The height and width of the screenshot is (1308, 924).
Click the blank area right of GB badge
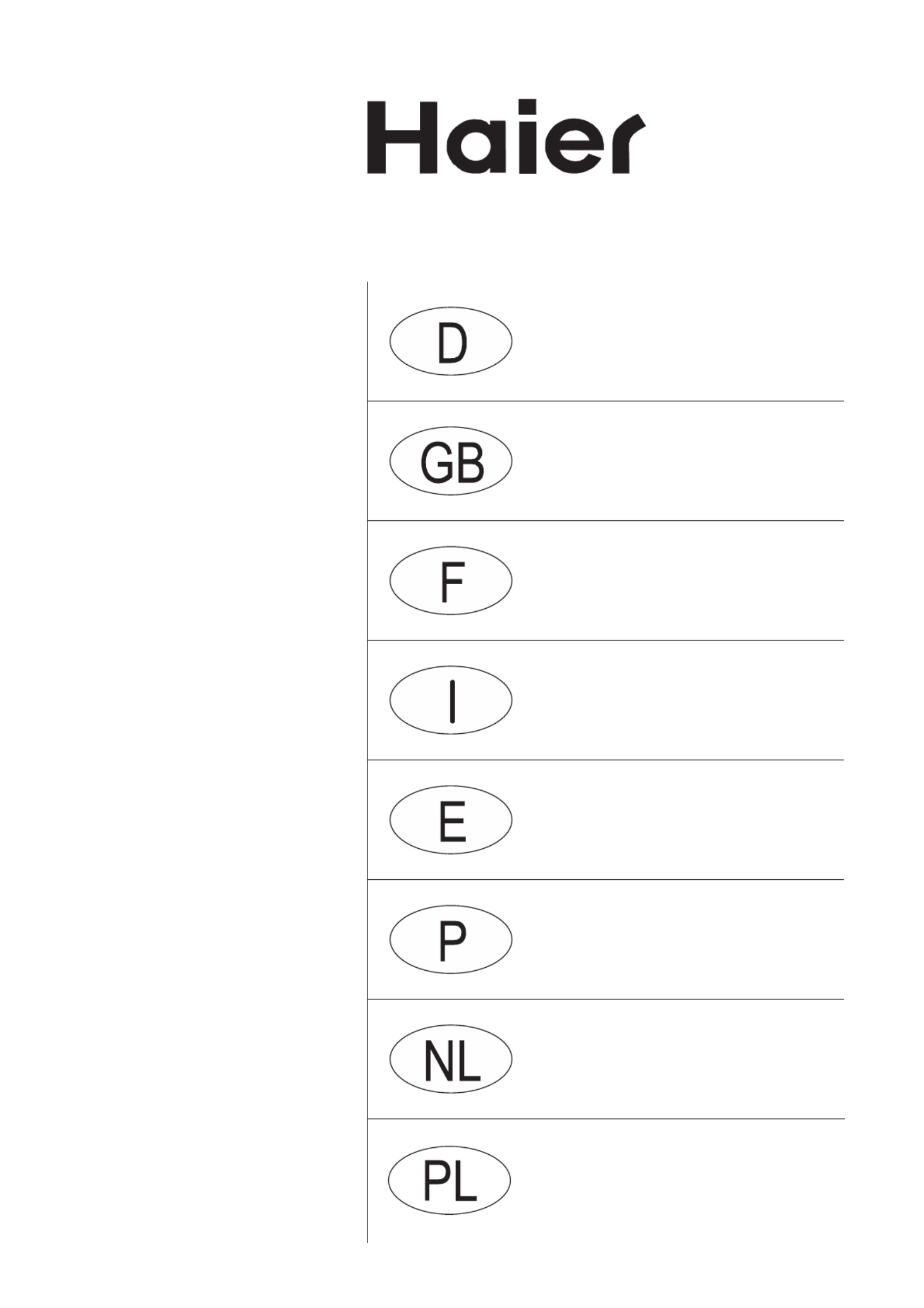click(678, 461)
